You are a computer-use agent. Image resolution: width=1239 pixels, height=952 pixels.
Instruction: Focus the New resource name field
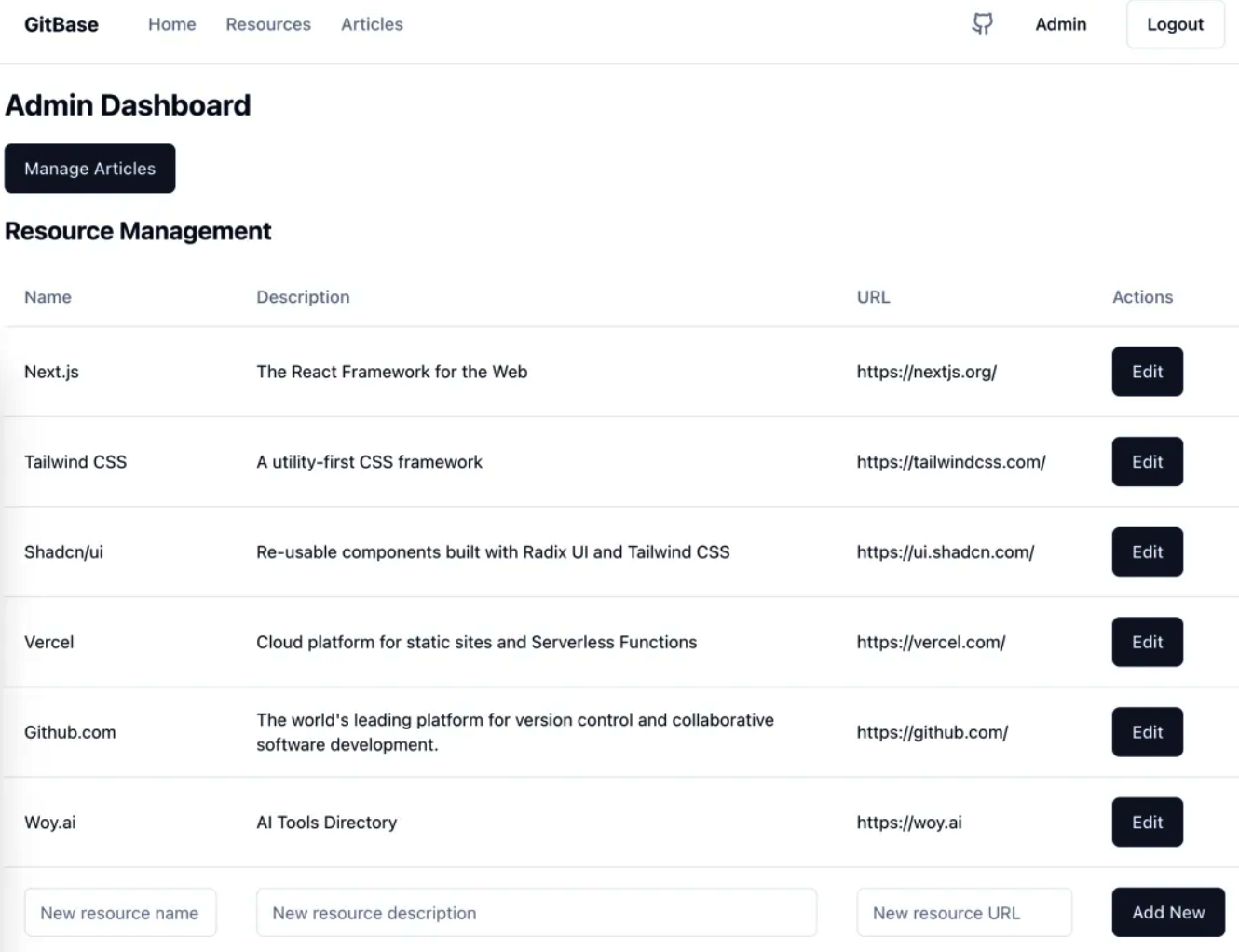pyautogui.click(x=120, y=913)
